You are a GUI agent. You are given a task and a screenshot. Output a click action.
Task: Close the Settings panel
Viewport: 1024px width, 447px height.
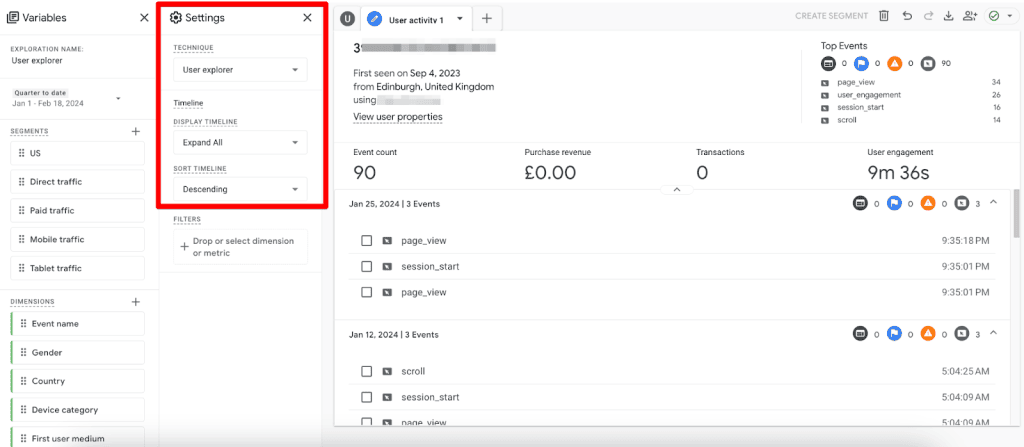click(x=307, y=18)
